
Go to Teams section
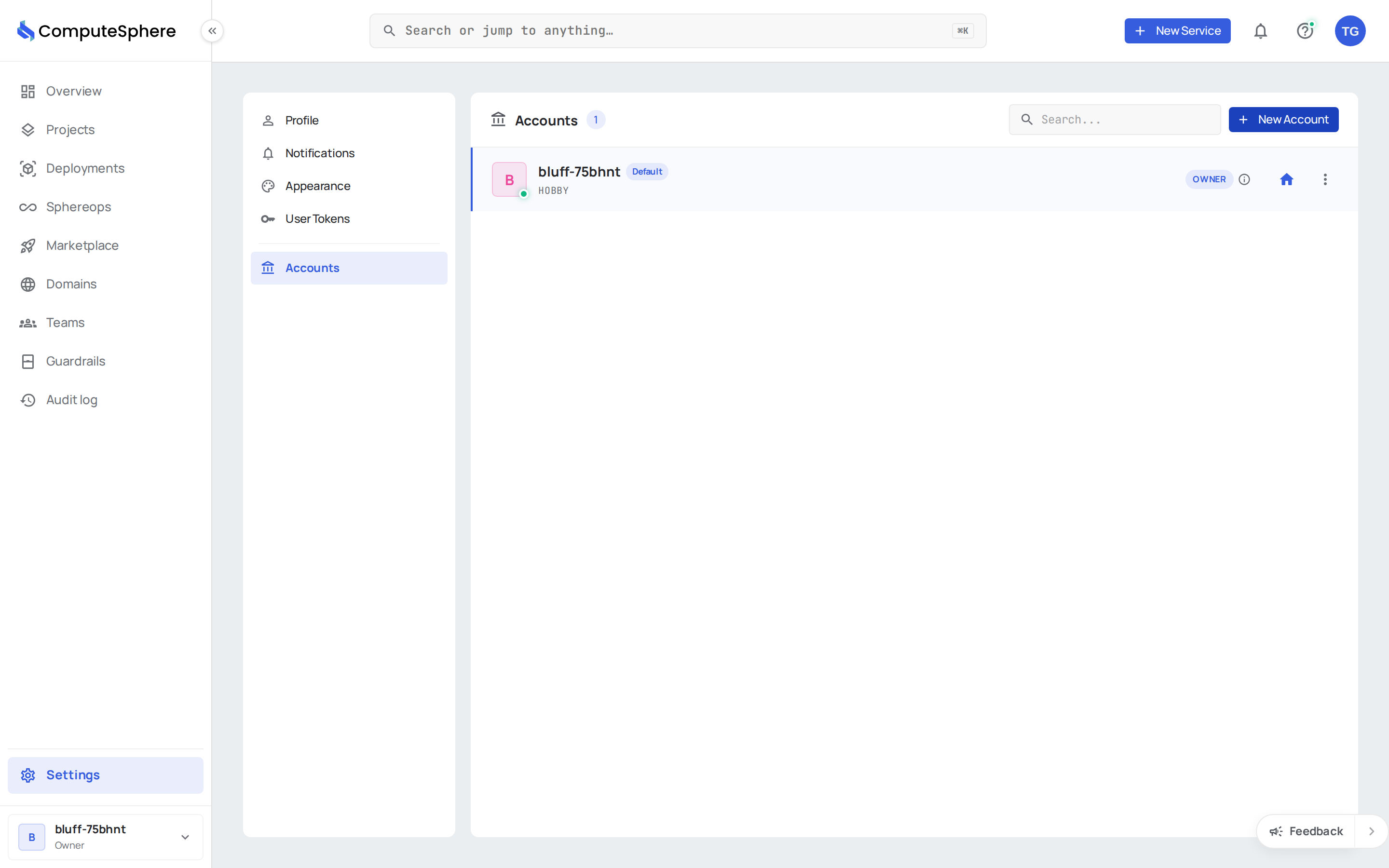click(x=106, y=323)
